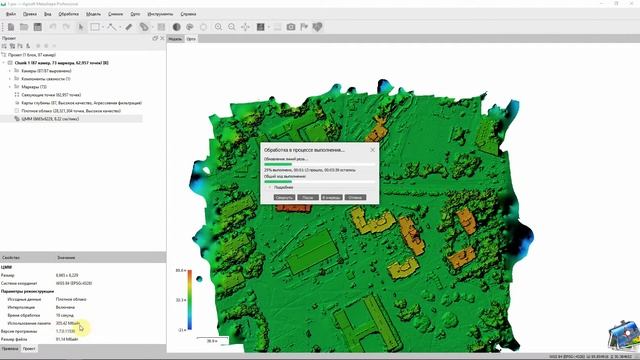This screenshot has width=640, height=360.
Task: Open the DEM view mode dropdown arrow
Action: point(269,27)
